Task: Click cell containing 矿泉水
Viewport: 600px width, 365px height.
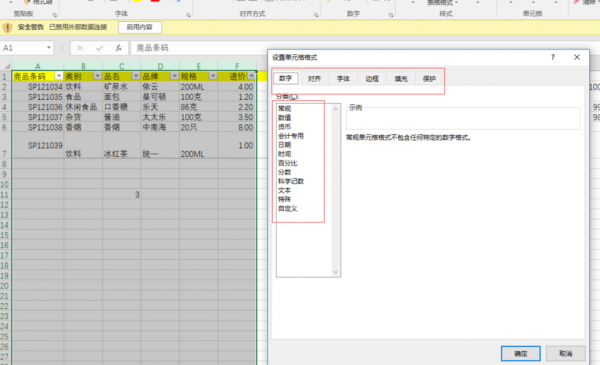Action: click(x=121, y=87)
